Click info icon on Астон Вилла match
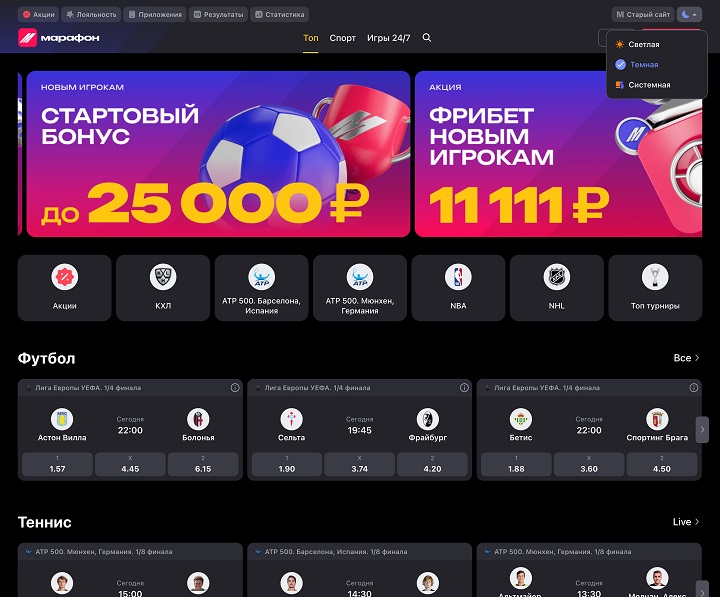Screen dimensions: 720x597 pyautogui.click(x=235, y=388)
